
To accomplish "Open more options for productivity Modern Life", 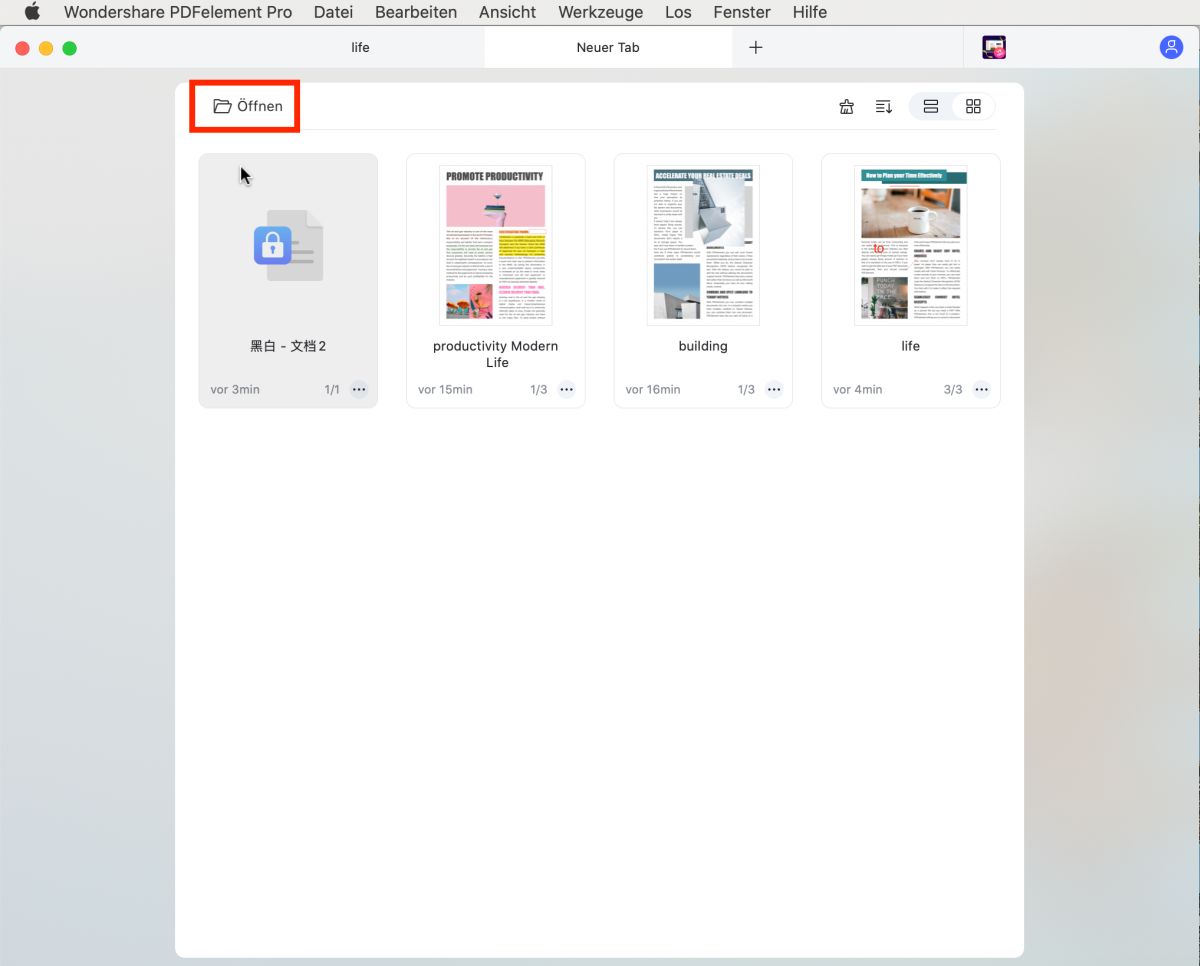I will 566,389.
